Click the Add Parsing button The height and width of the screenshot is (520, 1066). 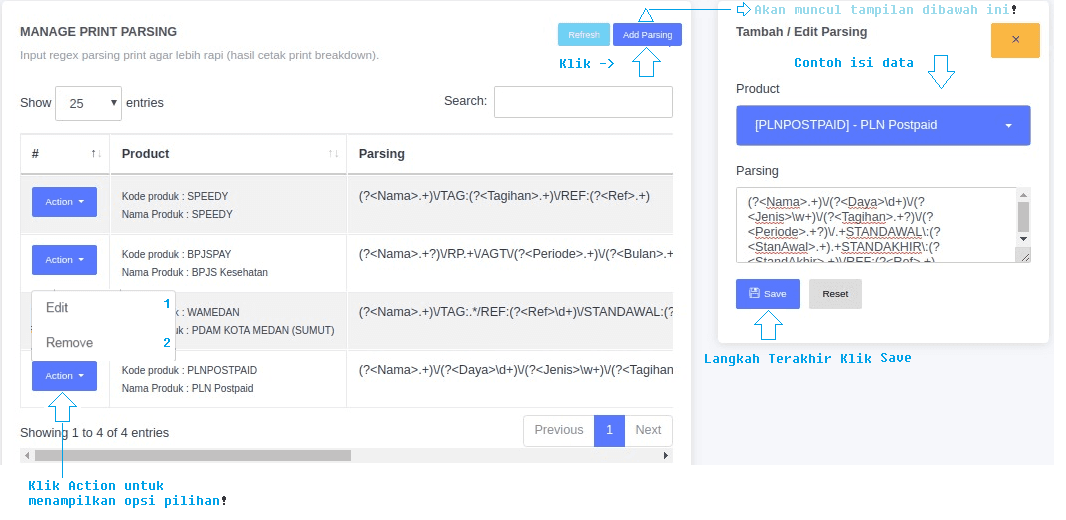[x=647, y=35]
